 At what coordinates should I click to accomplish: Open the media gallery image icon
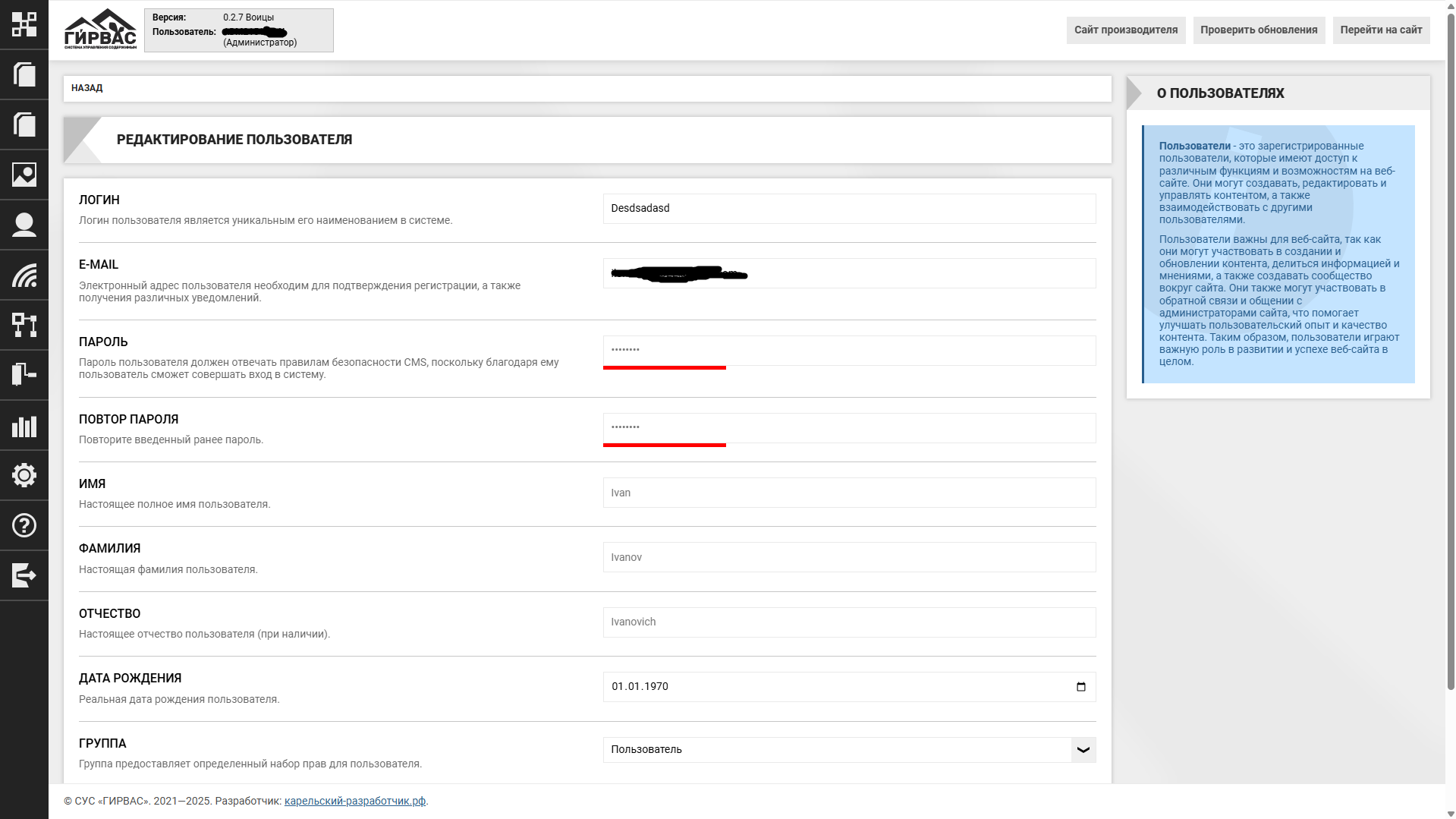[x=24, y=175]
